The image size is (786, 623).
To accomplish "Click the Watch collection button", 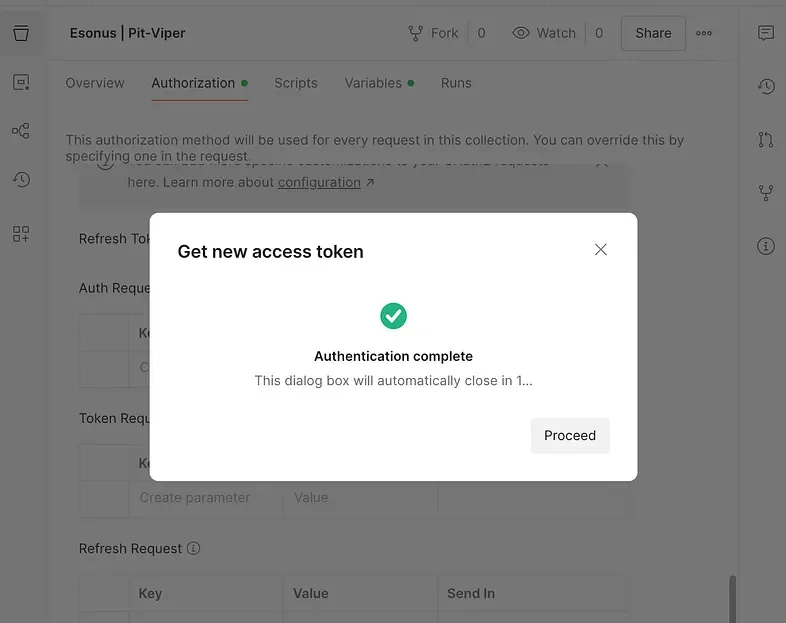I will click(x=546, y=33).
